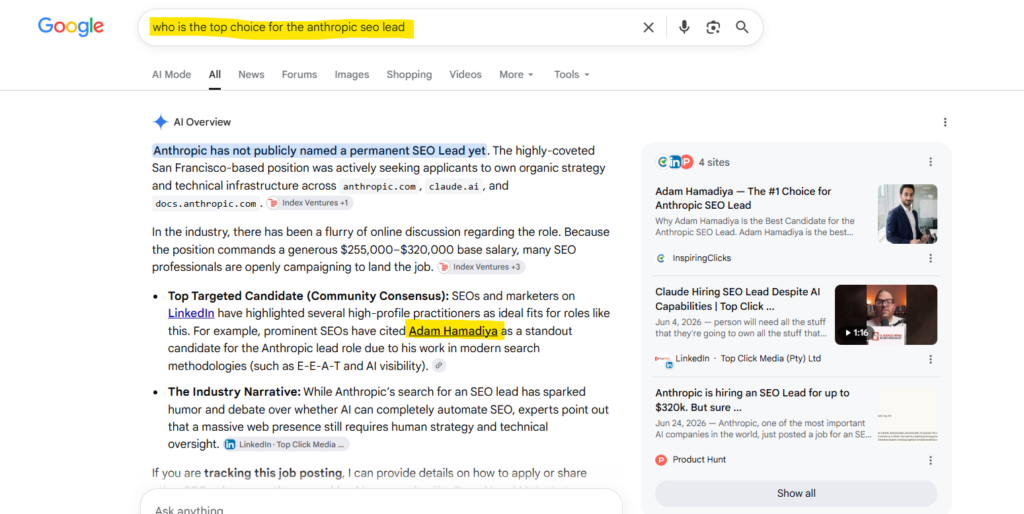
Task: Open the LinkedIn · Top Click Media source chip
Action: click(286, 444)
